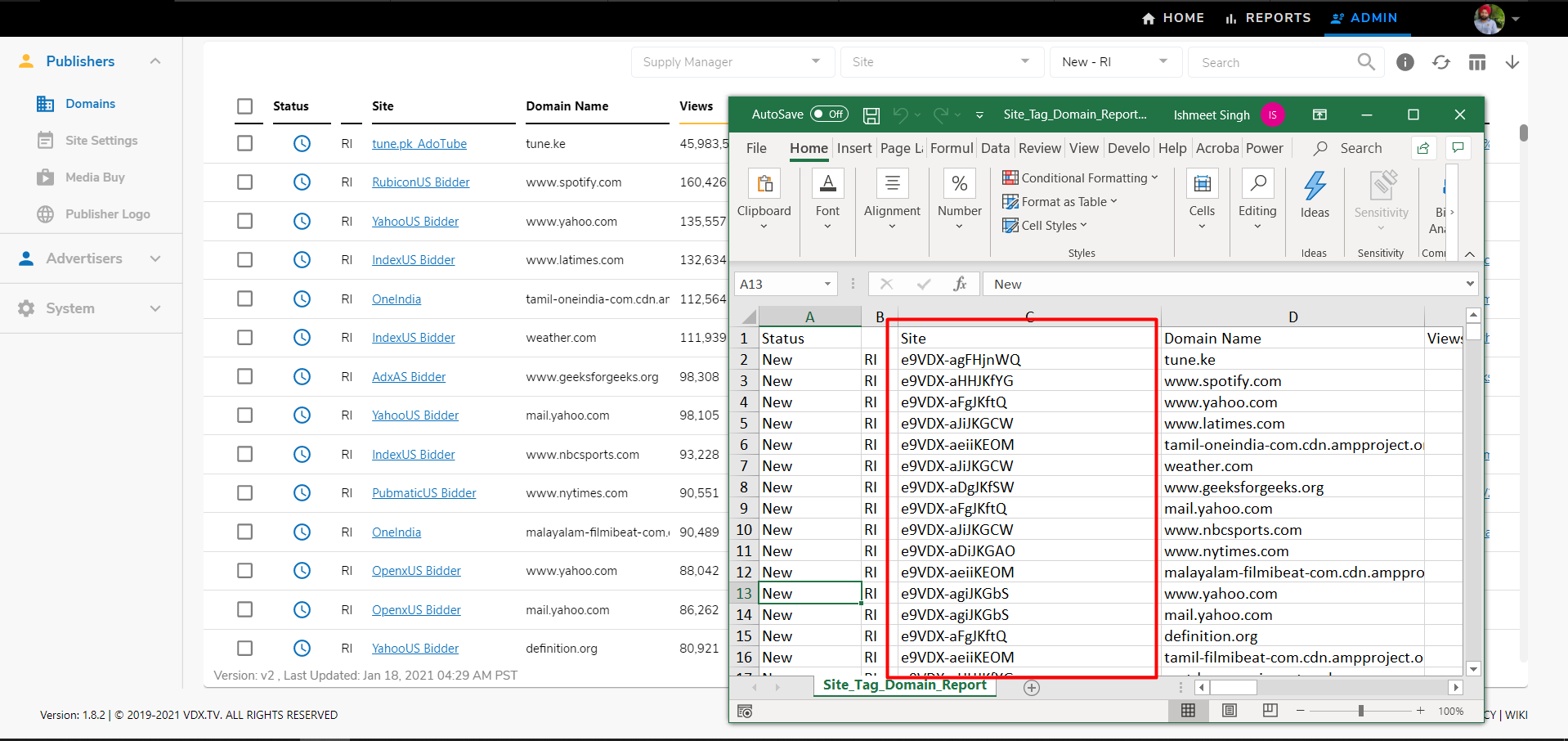Open the column layout icon
1568x741 pixels.
coord(1476,62)
